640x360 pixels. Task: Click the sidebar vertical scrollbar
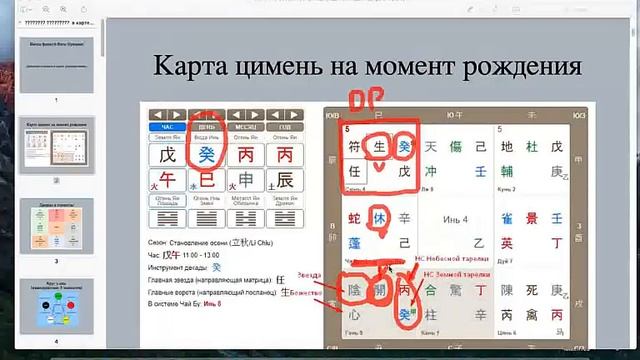point(103,39)
